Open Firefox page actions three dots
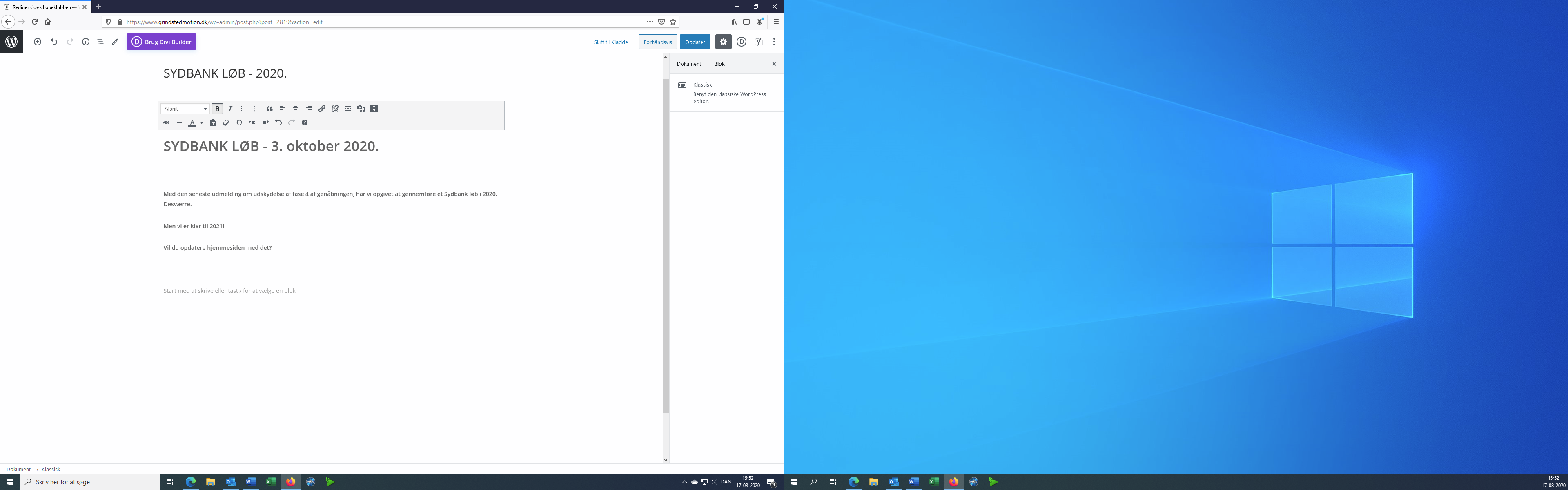Image resolution: width=1568 pixels, height=490 pixels. click(650, 22)
